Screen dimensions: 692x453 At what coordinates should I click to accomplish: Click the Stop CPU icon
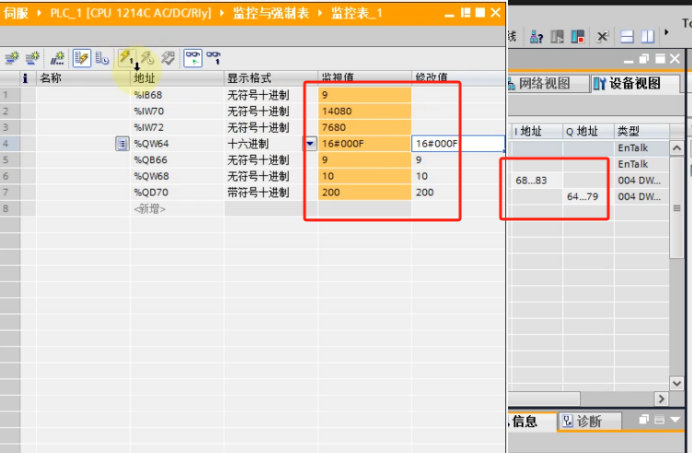coord(578,37)
